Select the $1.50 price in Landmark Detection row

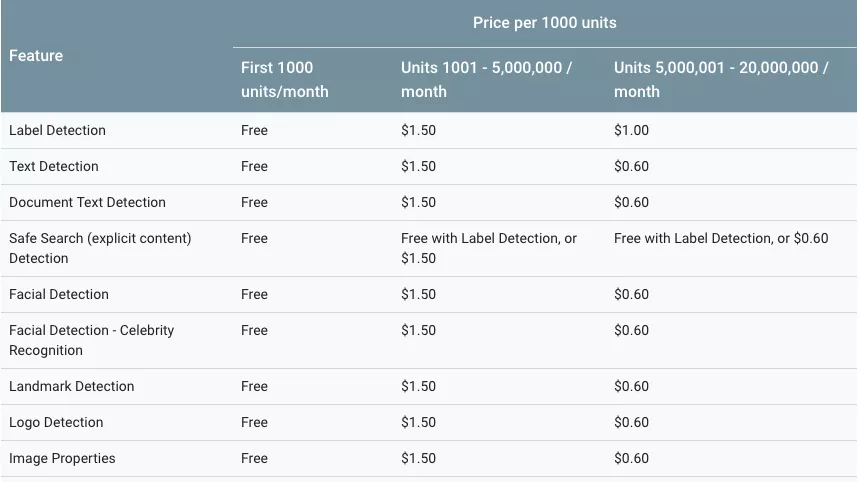pyautogui.click(x=418, y=387)
